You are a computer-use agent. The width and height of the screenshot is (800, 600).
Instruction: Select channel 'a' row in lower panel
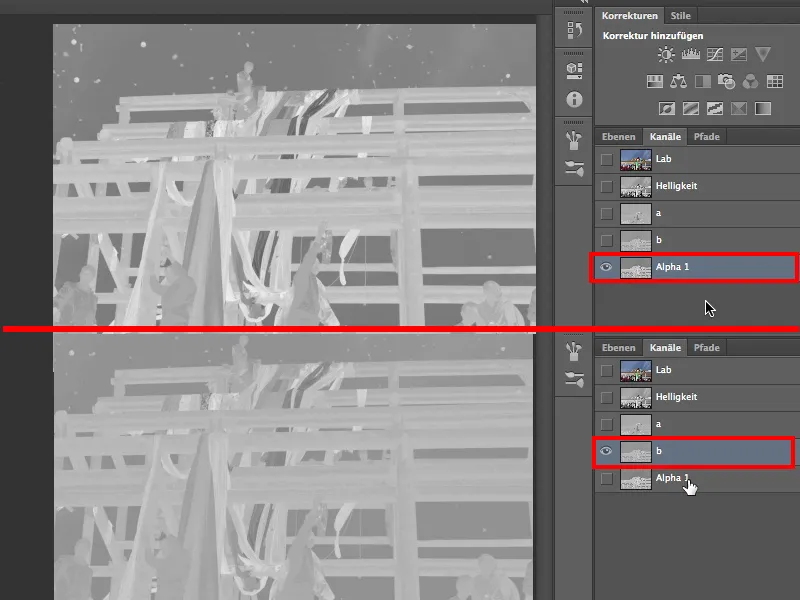click(697, 424)
